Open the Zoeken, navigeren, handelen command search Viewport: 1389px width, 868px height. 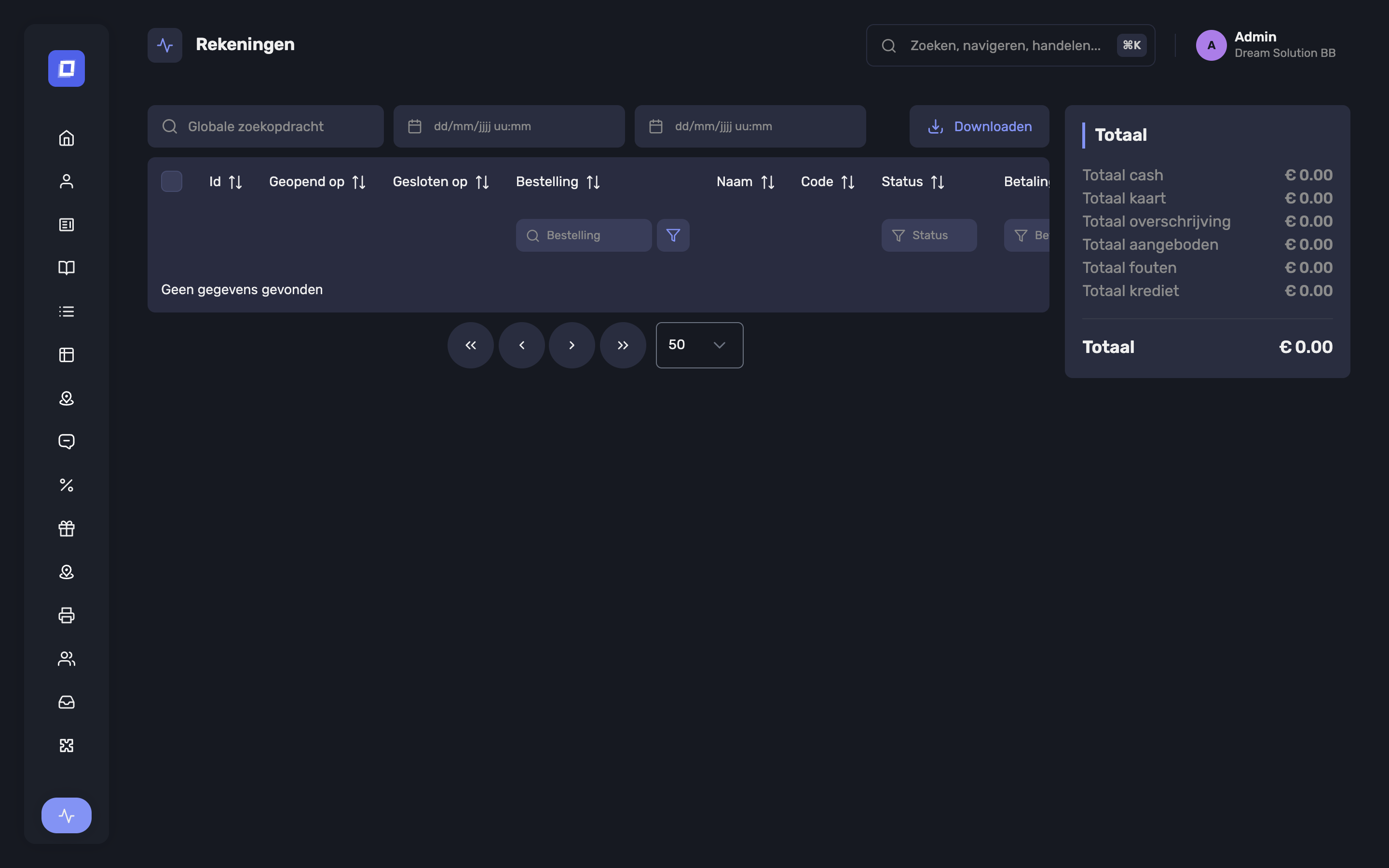[x=1010, y=45]
